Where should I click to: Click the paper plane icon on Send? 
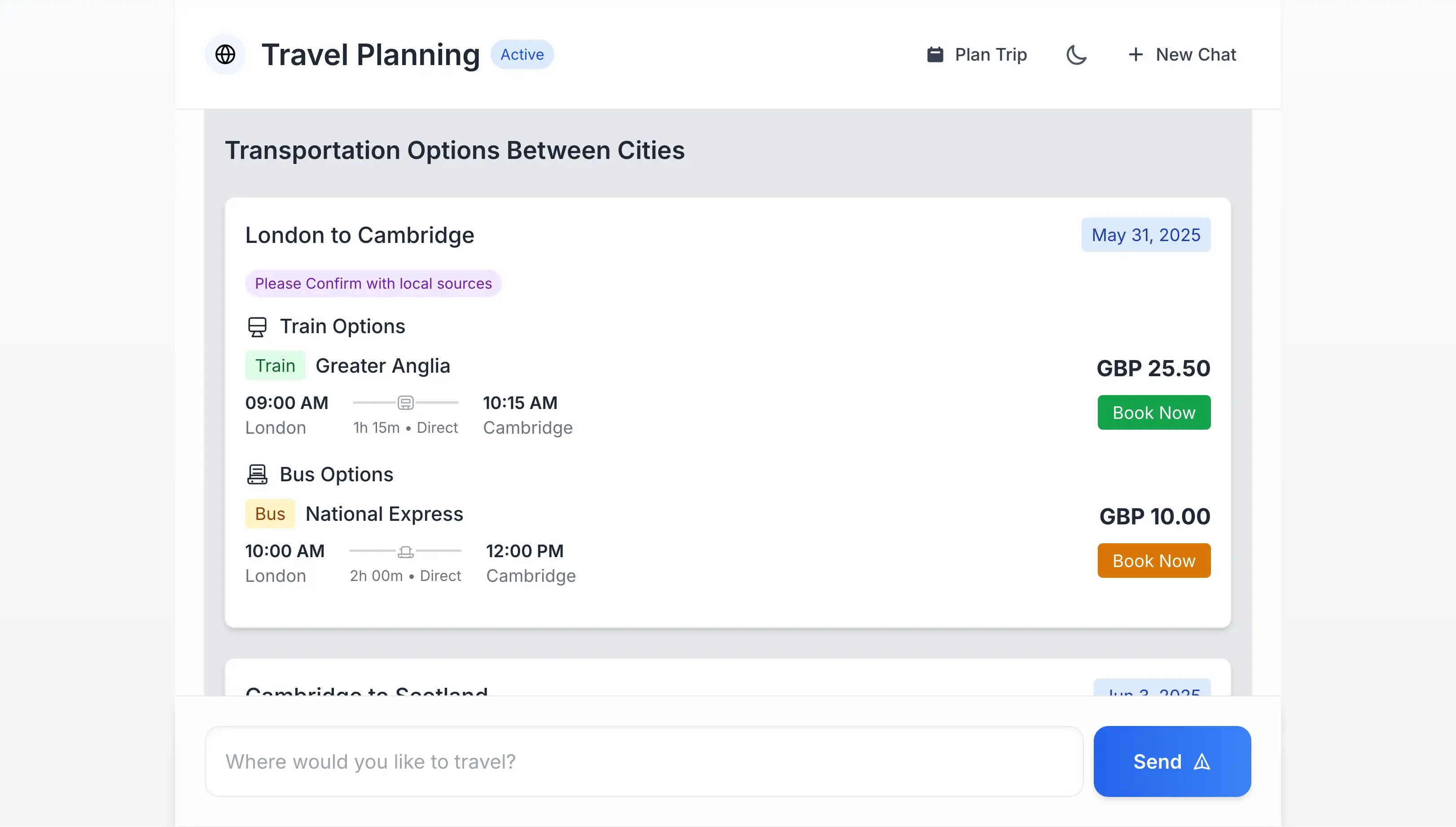1202,762
